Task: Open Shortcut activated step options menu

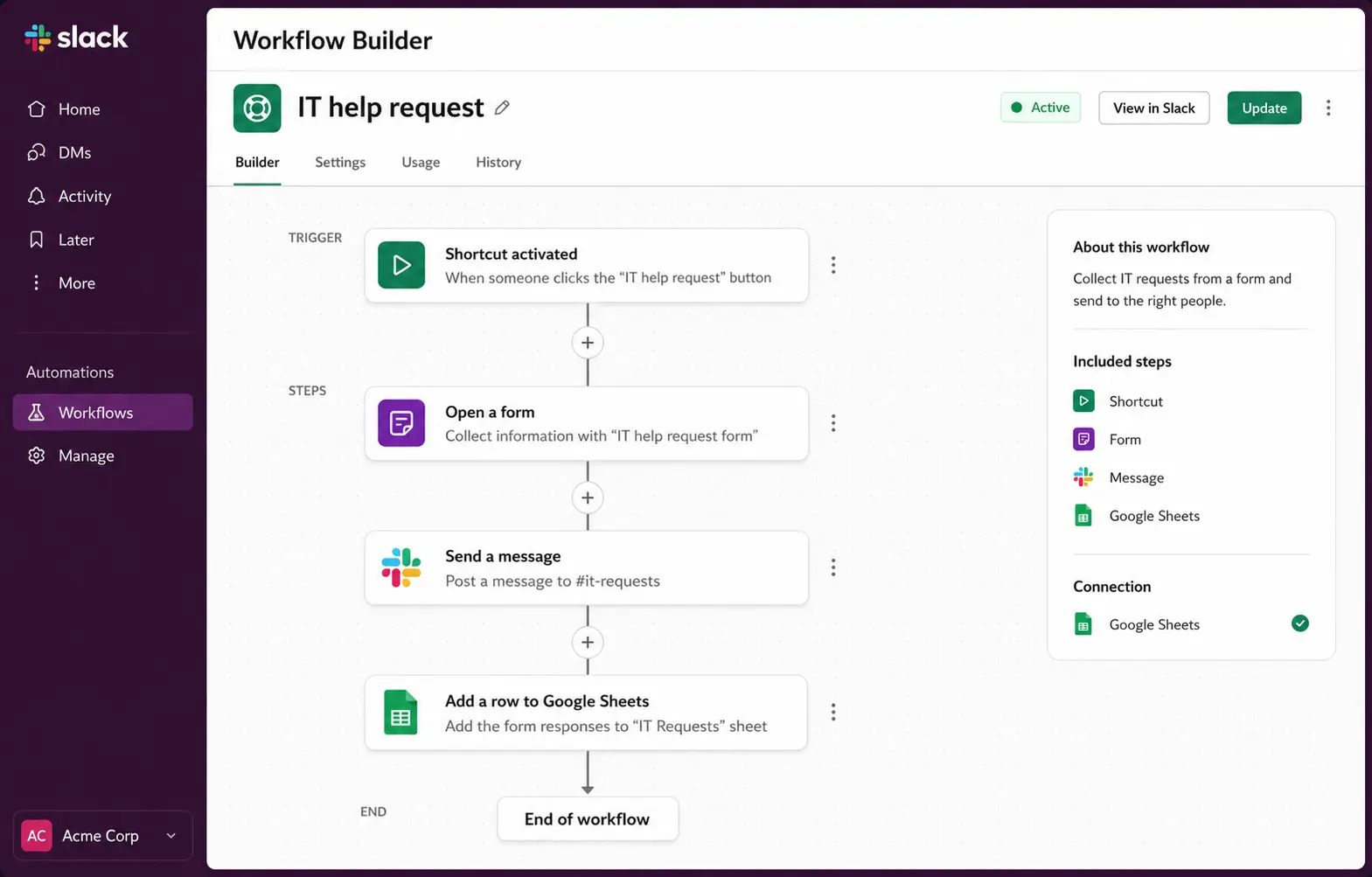Action: point(833,265)
